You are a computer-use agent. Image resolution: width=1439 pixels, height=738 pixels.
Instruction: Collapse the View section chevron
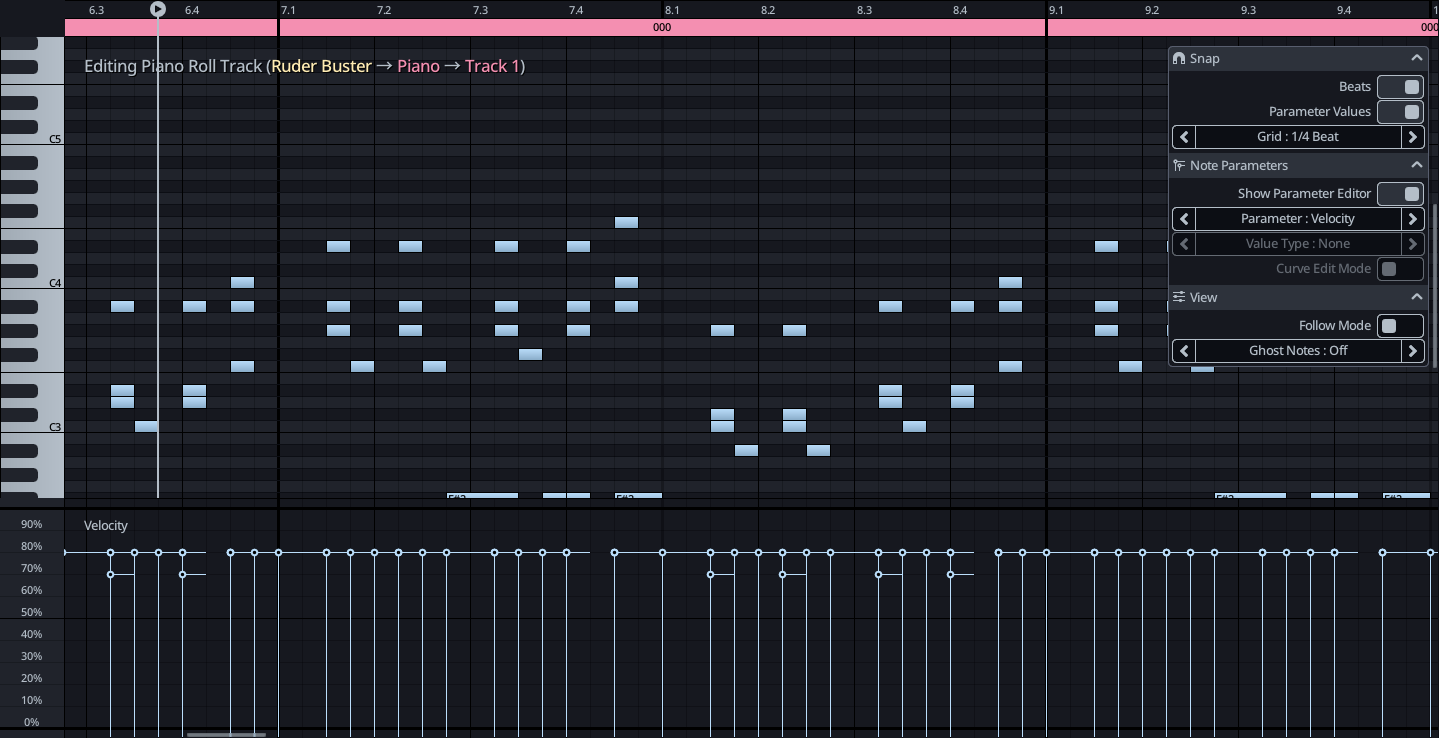[x=1416, y=298]
